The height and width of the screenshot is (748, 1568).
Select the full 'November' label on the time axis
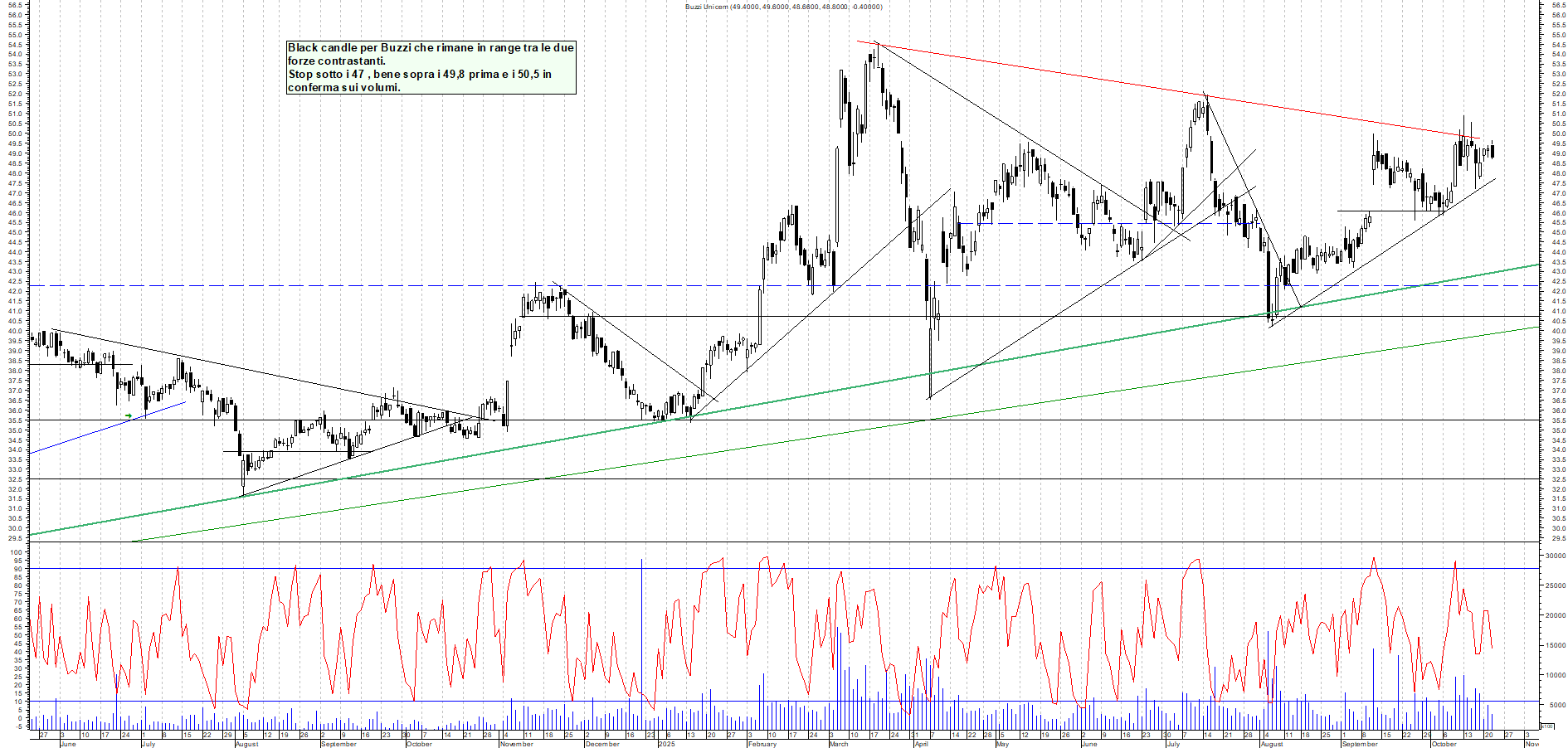[x=516, y=744]
